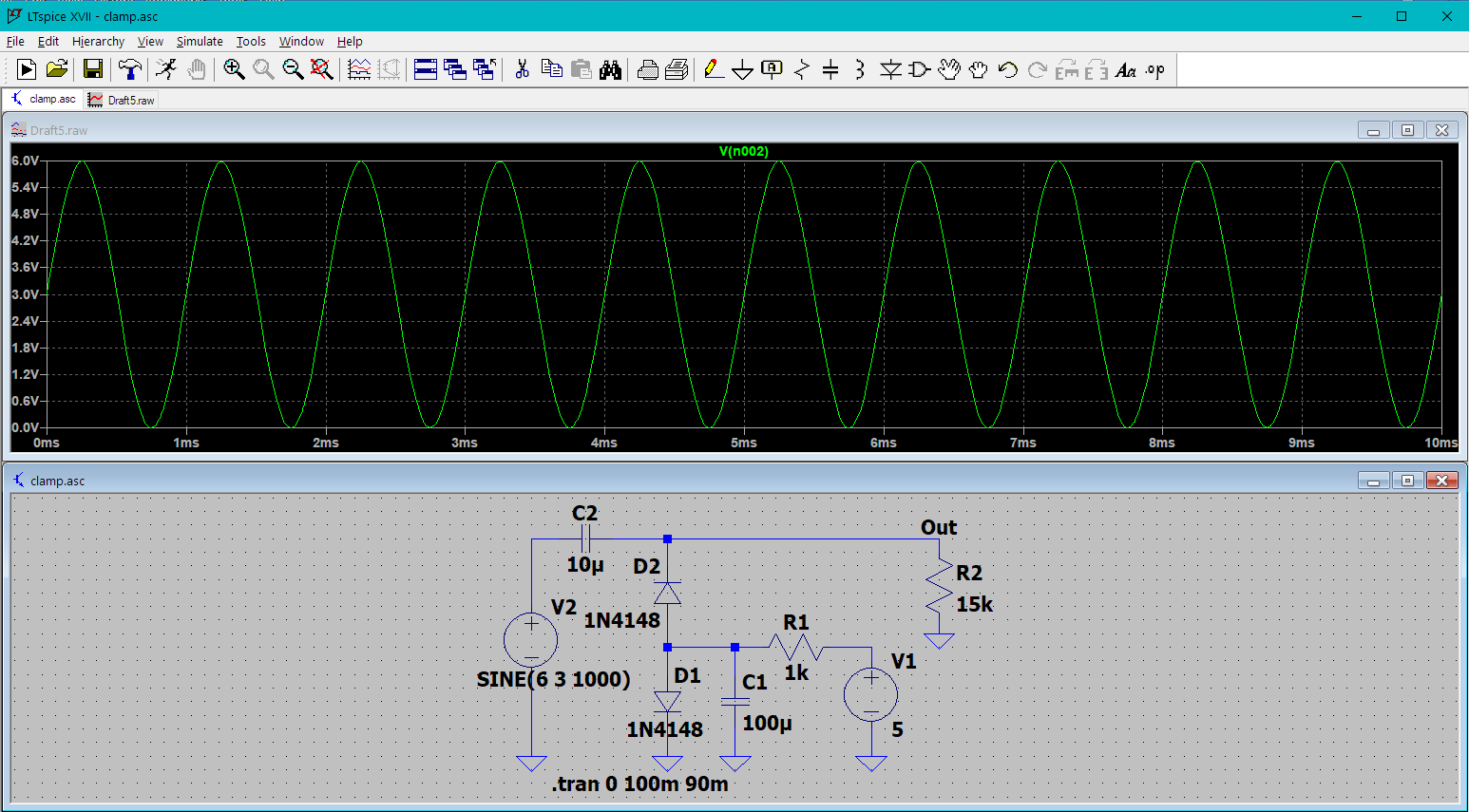Open the File menu
This screenshot has height=812, width=1469.
pyautogui.click(x=15, y=41)
